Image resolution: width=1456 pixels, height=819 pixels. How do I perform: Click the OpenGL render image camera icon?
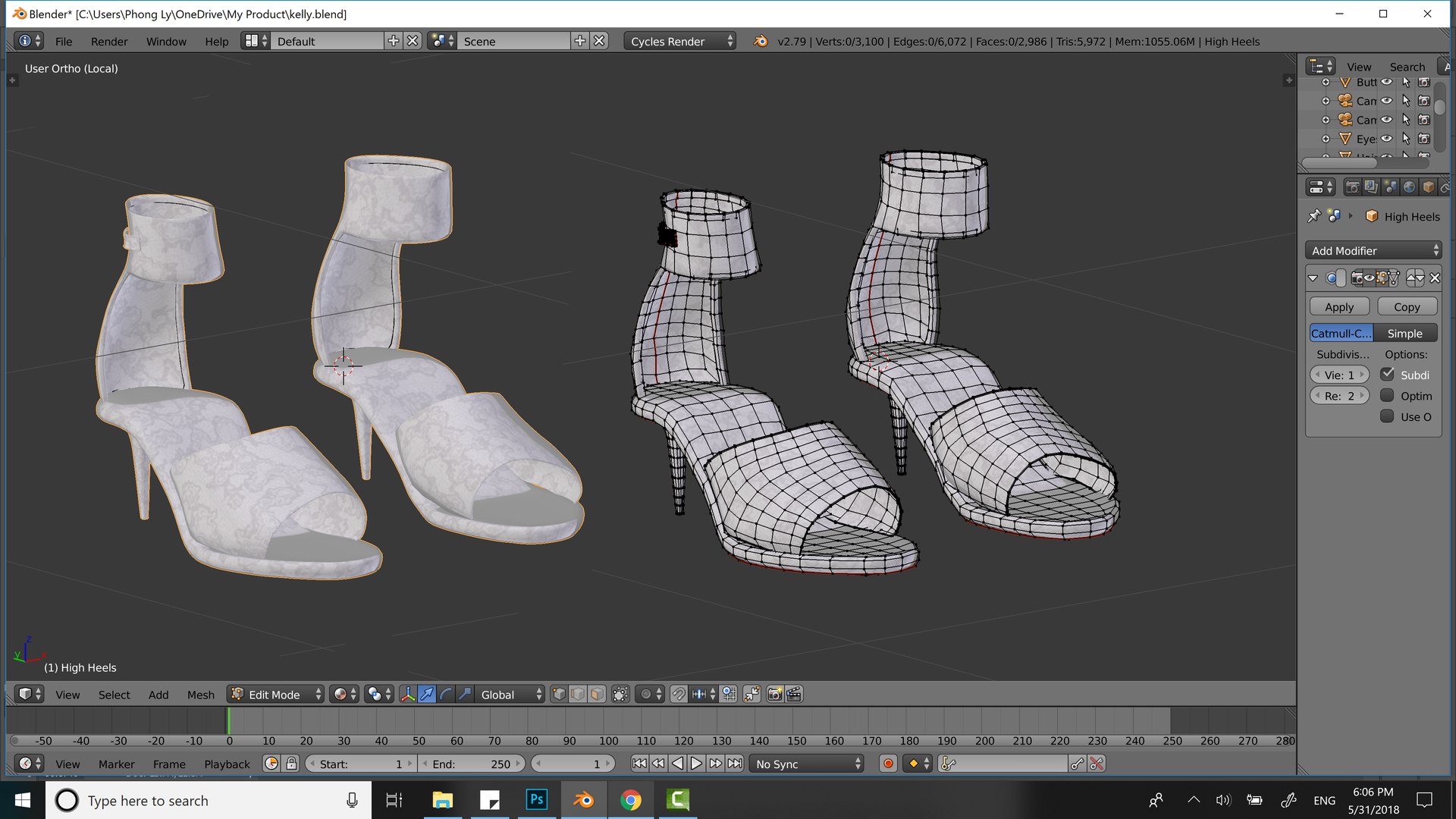774,694
